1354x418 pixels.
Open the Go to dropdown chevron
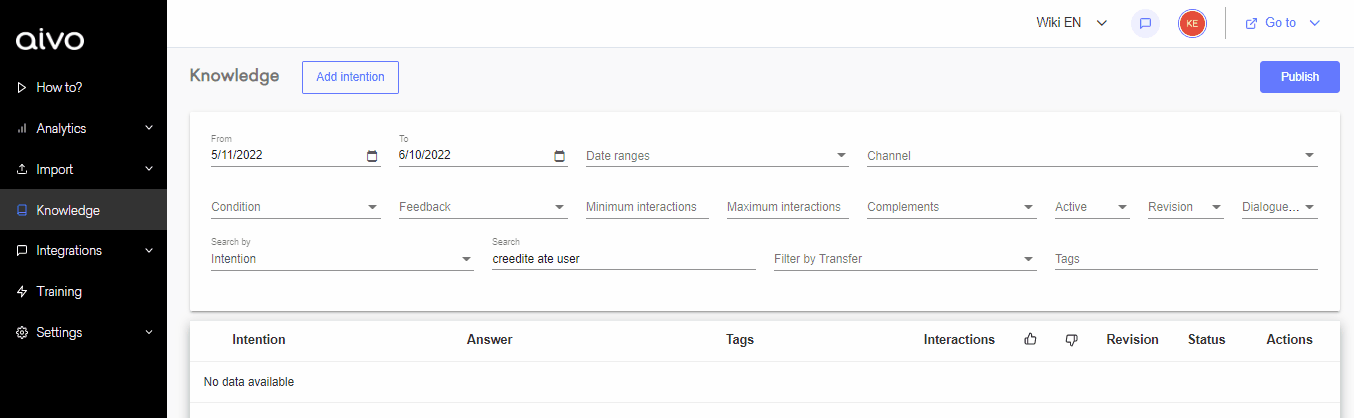point(1315,23)
